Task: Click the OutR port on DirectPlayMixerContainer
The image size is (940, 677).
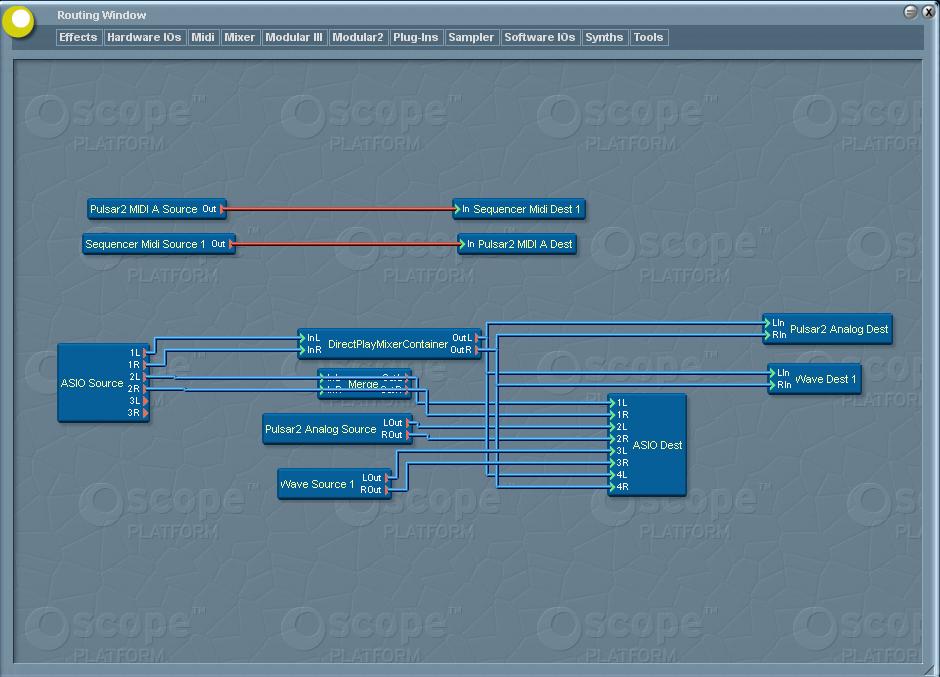Action: click(477, 350)
